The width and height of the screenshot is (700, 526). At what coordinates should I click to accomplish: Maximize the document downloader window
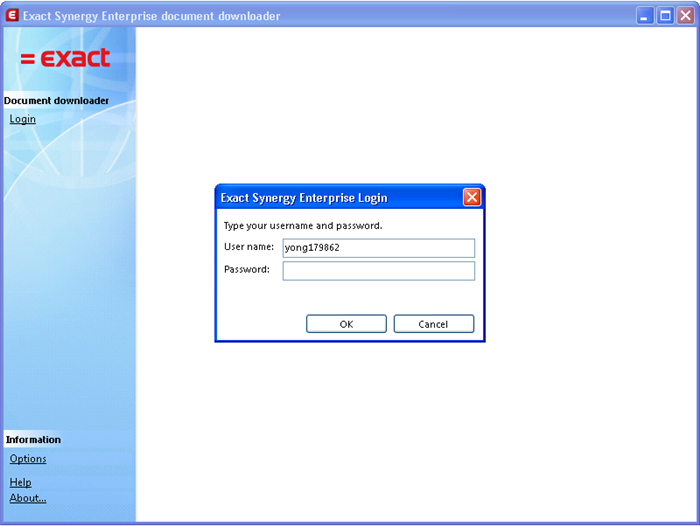(x=665, y=16)
